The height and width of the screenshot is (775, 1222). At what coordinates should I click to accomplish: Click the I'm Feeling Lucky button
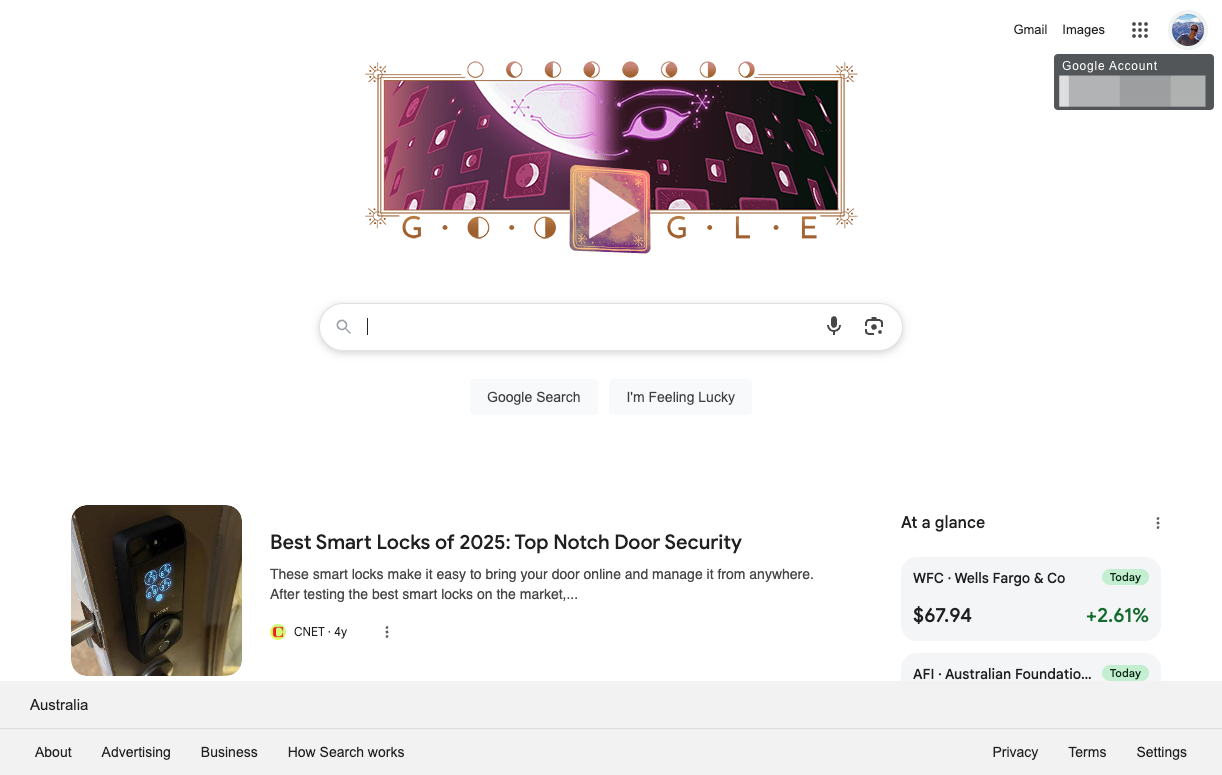(680, 397)
